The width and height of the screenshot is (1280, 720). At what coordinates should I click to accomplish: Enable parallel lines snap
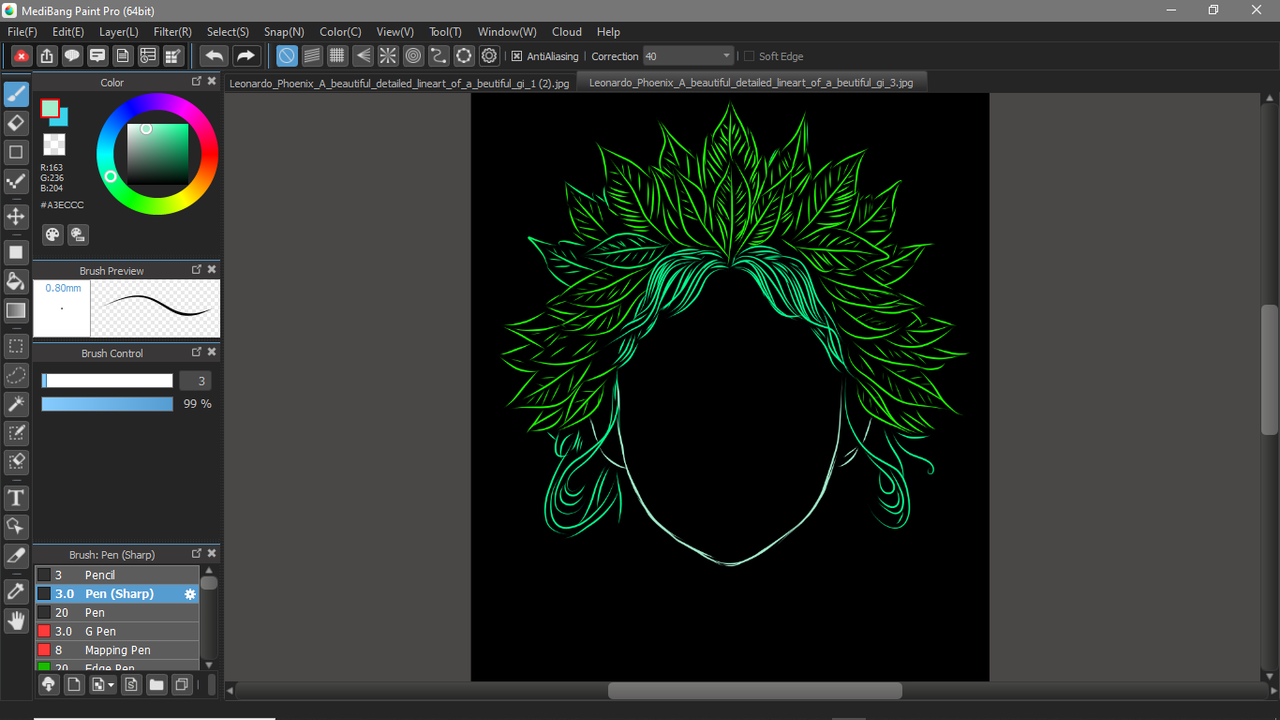pyautogui.click(x=312, y=56)
